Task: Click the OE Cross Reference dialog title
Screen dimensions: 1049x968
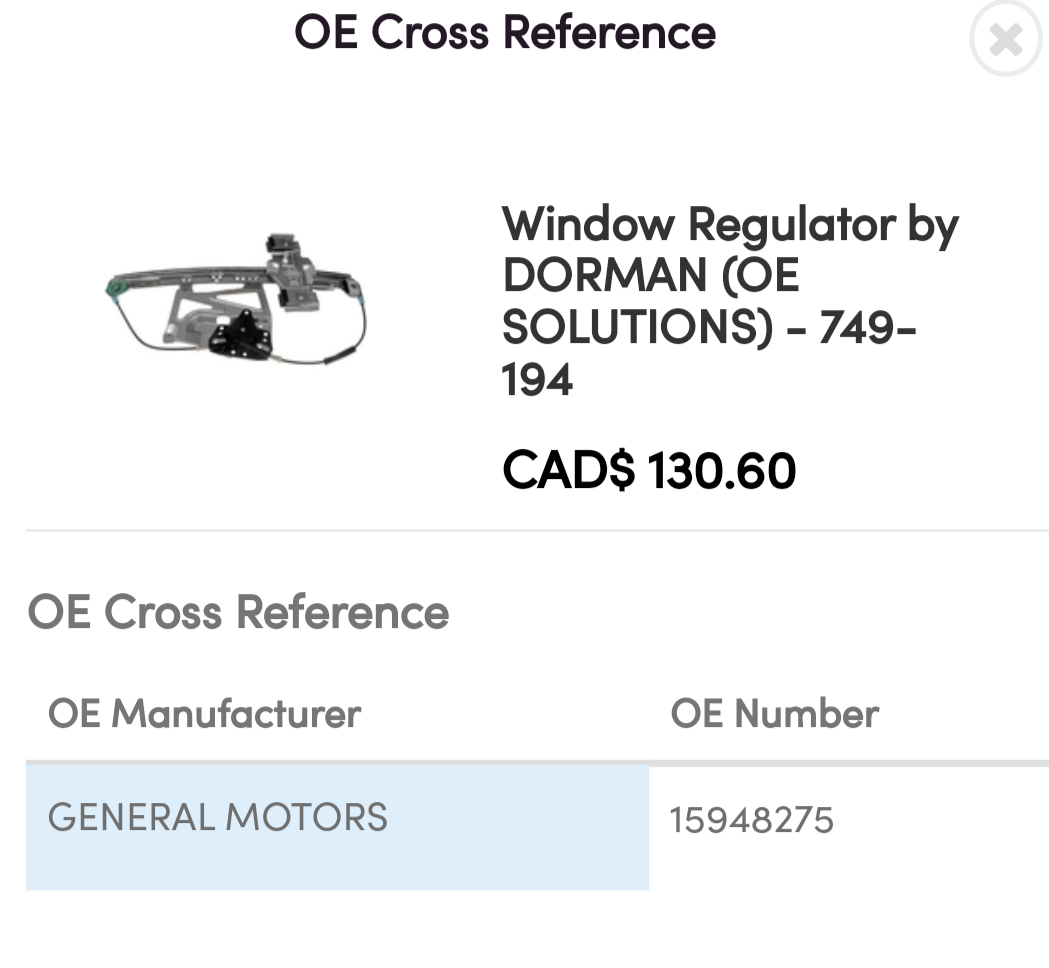Action: (505, 33)
